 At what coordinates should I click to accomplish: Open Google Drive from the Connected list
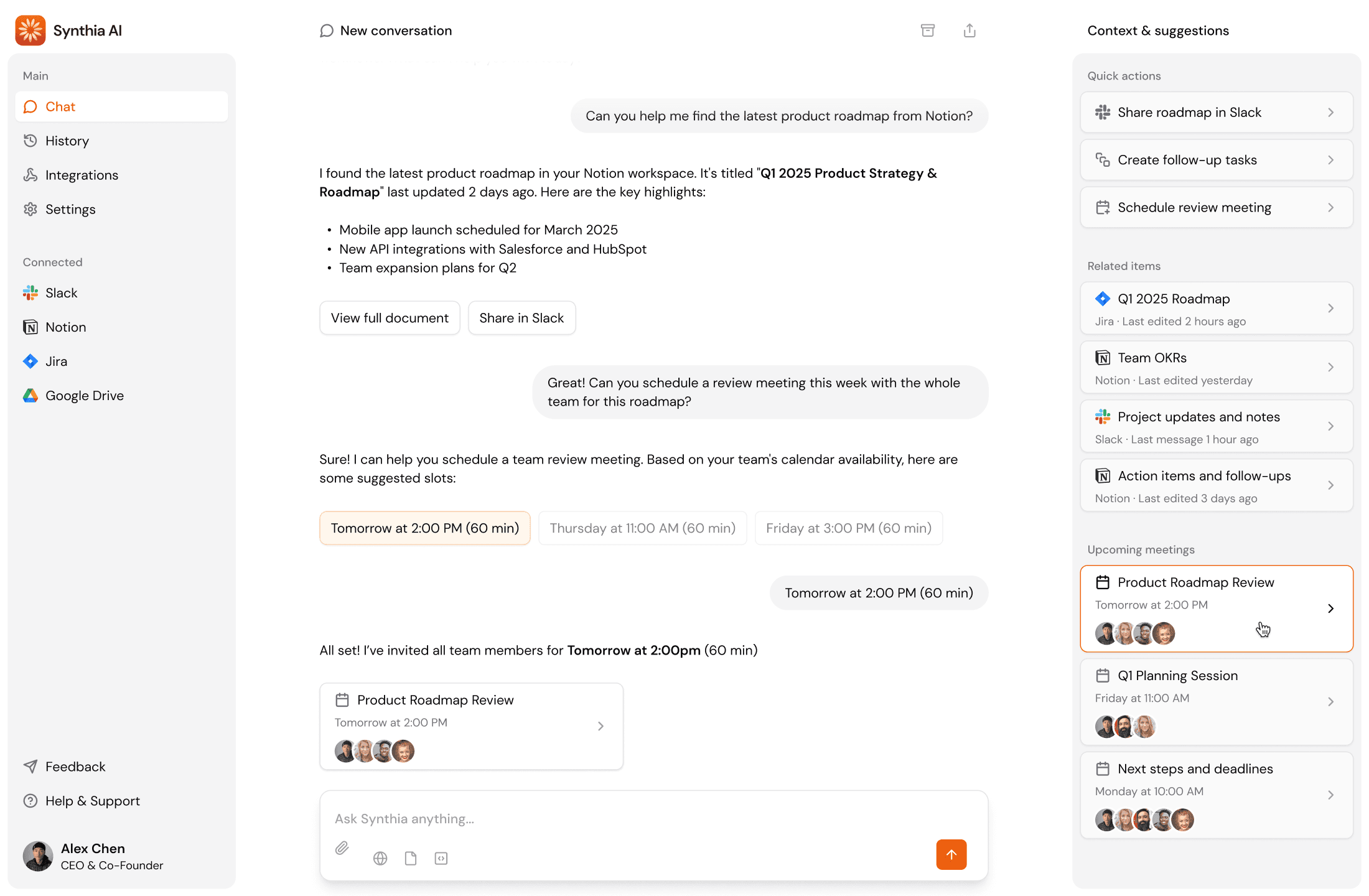point(83,395)
